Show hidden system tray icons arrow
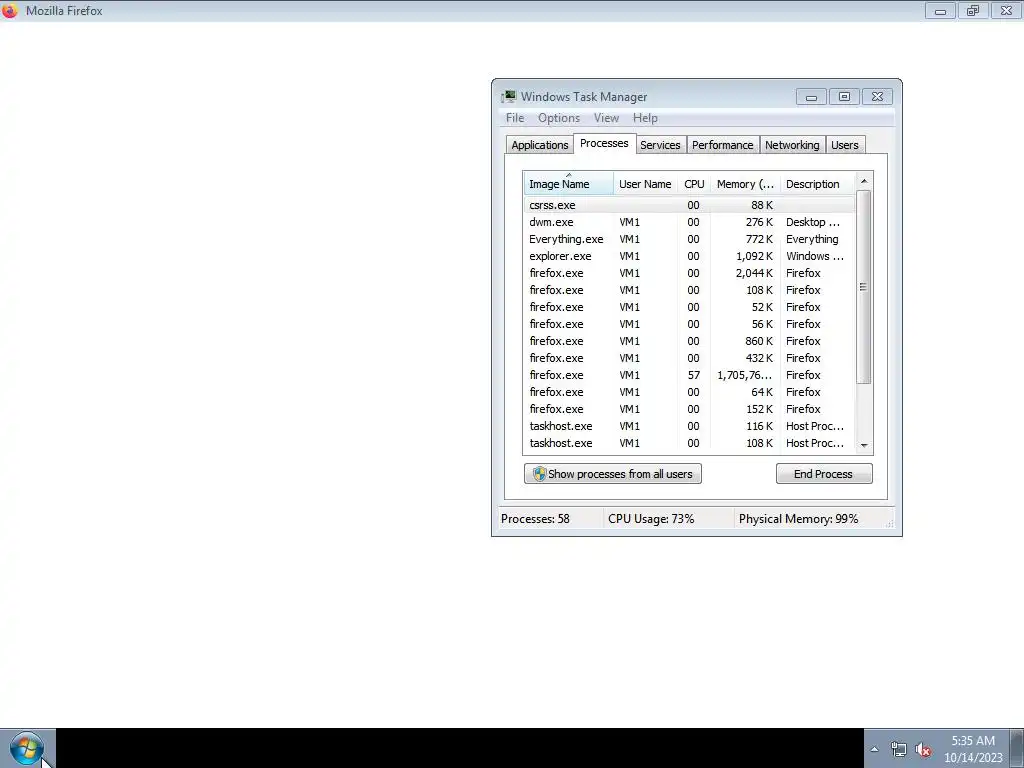Image resolution: width=1024 pixels, height=768 pixels. 874,749
